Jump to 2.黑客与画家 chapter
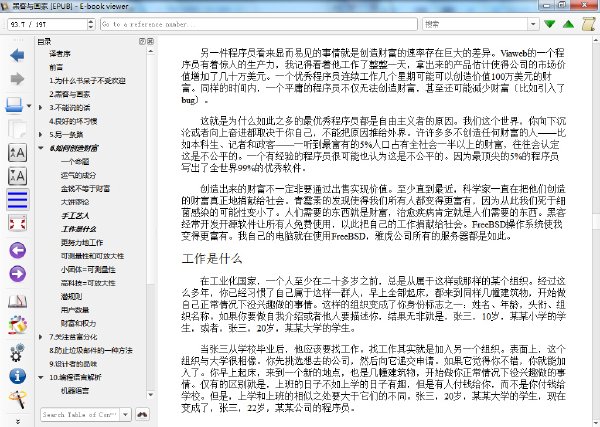The height and width of the screenshot is (427, 600). point(70,94)
